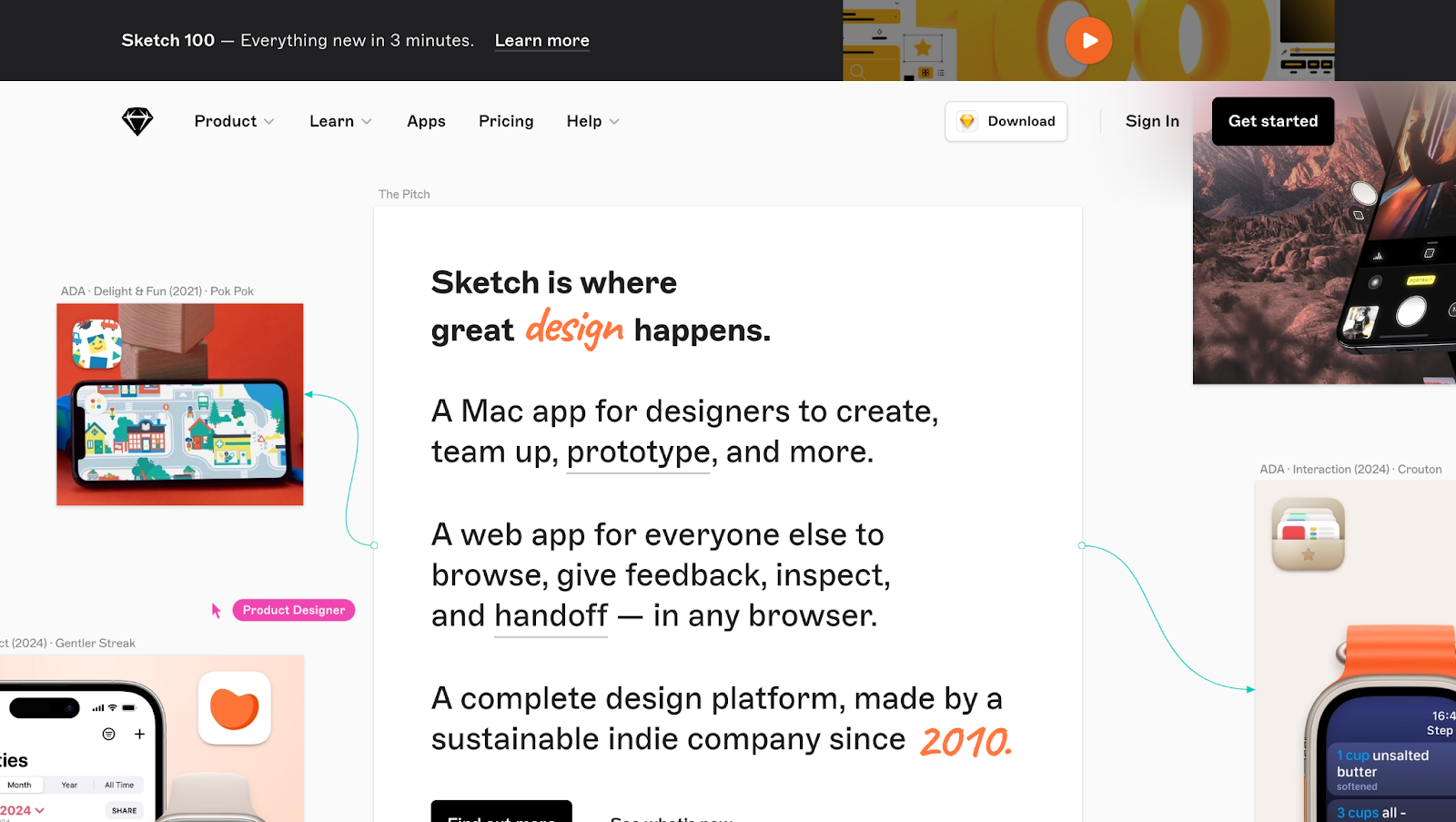Click the Sketch gem icon in Download button
1456x822 pixels.
(967, 121)
